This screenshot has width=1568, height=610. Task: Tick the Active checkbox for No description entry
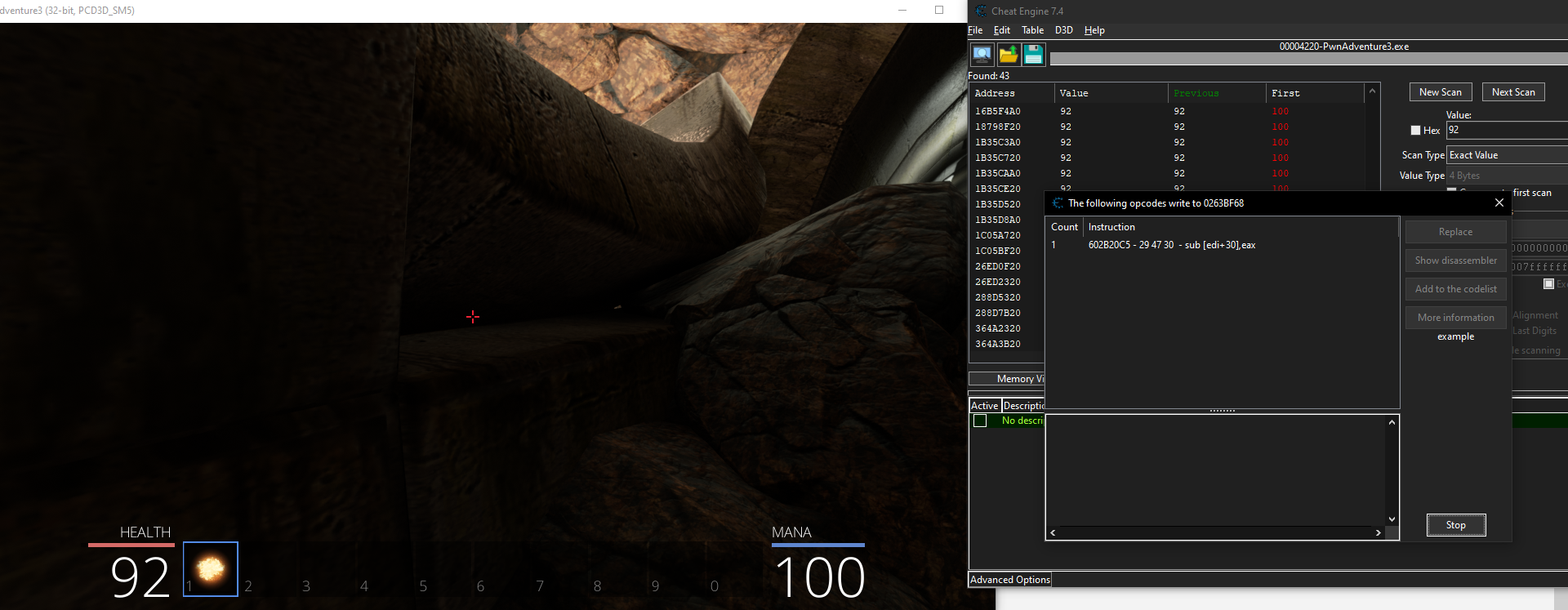pyautogui.click(x=980, y=421)
